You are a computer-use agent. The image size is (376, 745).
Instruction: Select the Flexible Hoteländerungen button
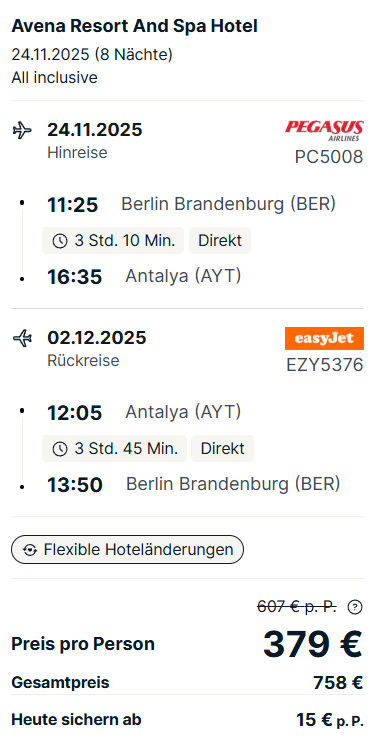click(x=127, y=550)
